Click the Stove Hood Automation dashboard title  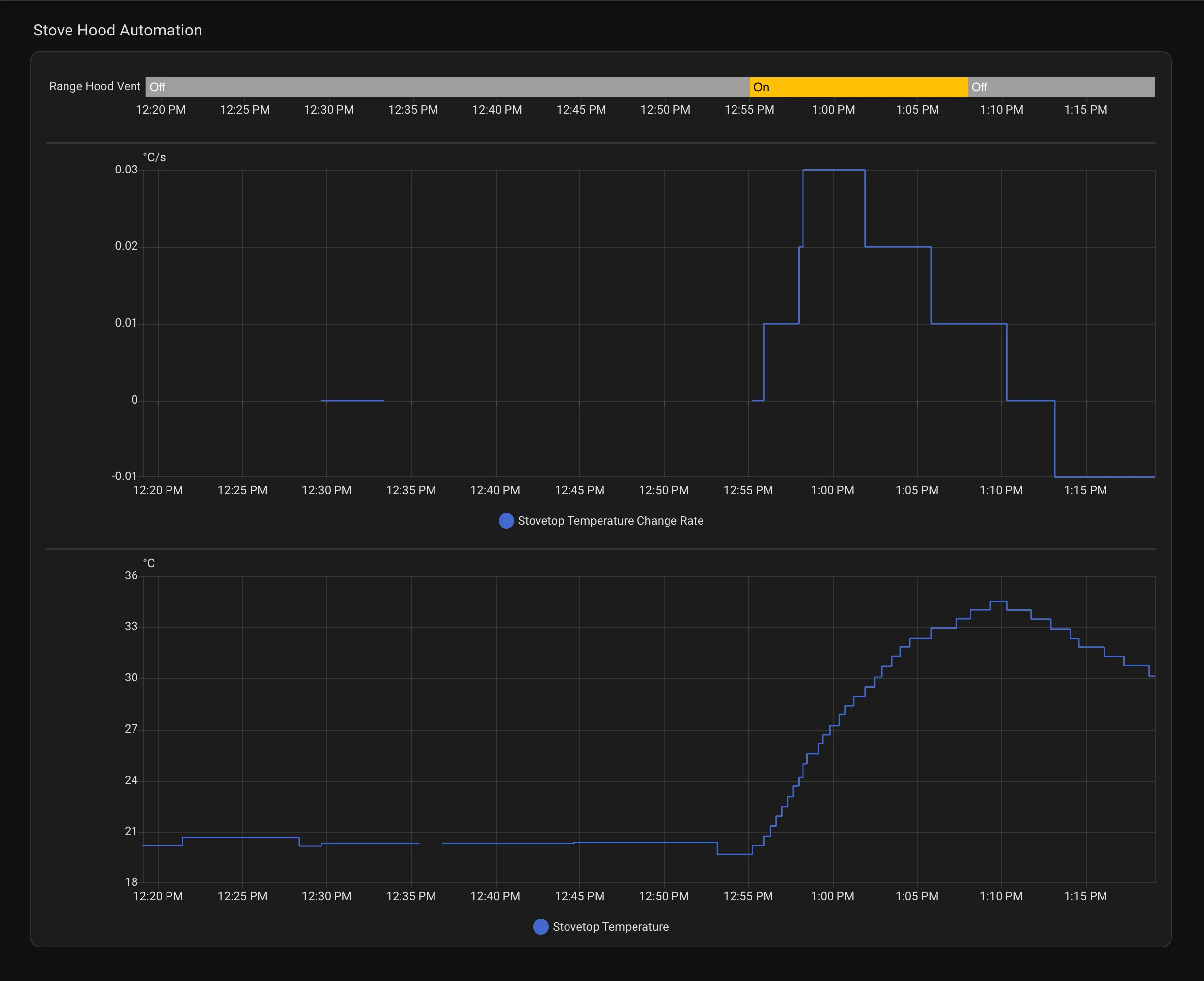click(118, 30)
